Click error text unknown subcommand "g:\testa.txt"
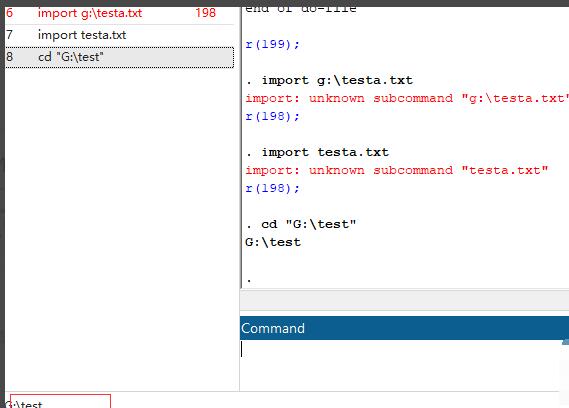This screenshot has height=408, width=569. tap(439, 98)
